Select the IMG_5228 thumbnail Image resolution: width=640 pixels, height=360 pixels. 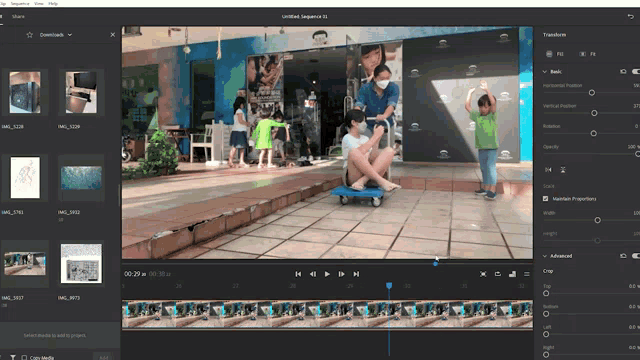point(25,92)
